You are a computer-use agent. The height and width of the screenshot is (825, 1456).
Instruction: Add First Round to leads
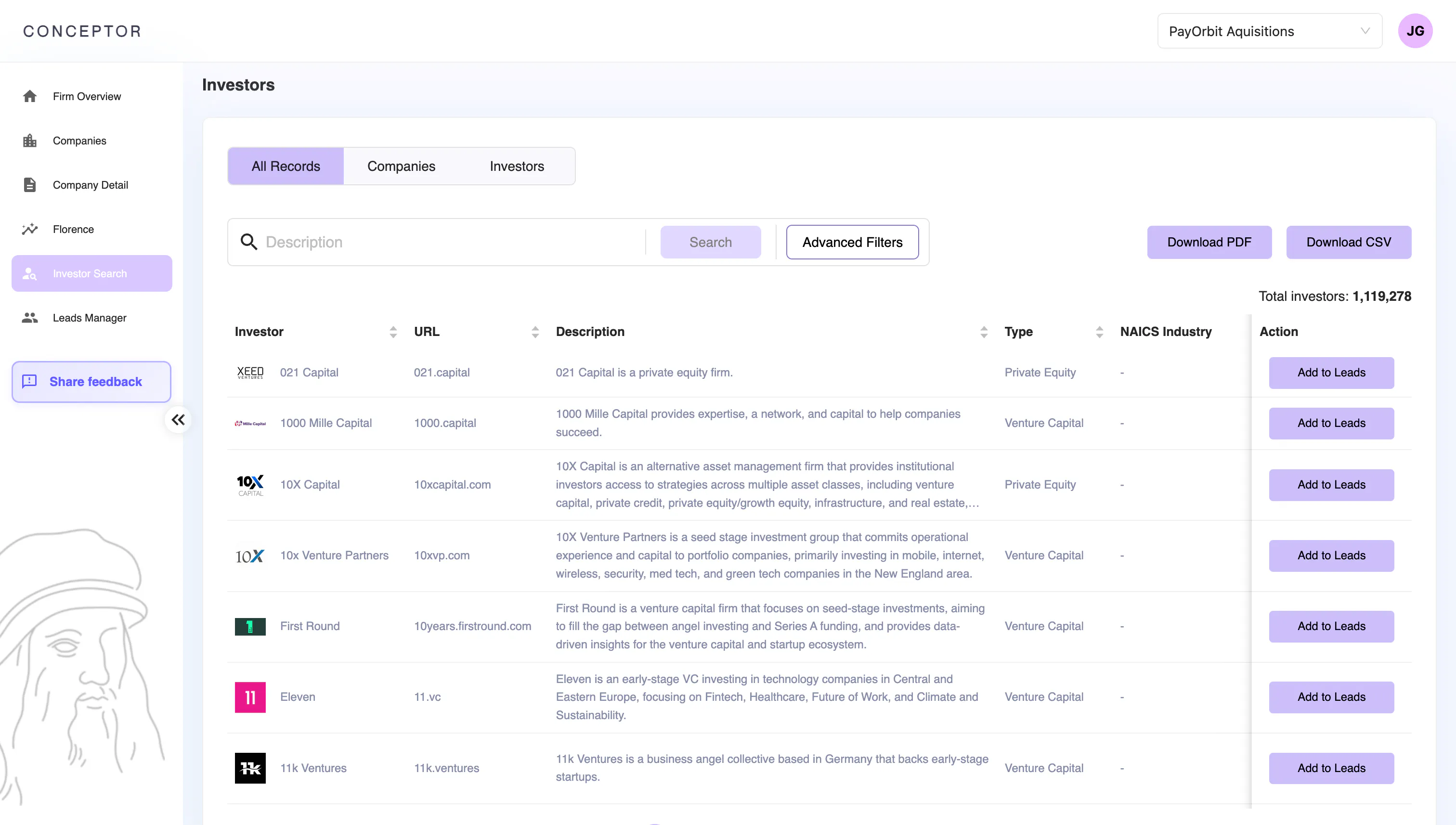pos(1331,627)
